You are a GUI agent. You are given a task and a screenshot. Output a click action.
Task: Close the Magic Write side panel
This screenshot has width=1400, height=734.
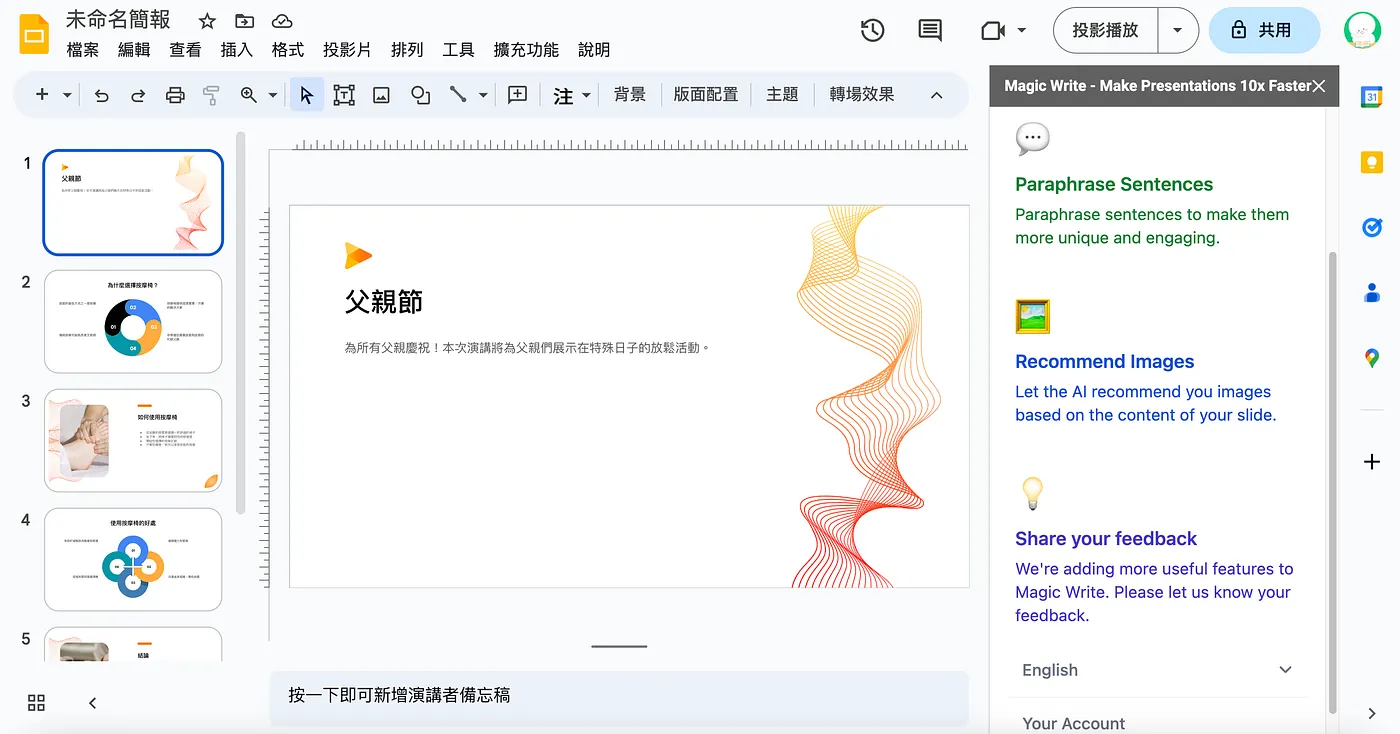(1319, 86)
